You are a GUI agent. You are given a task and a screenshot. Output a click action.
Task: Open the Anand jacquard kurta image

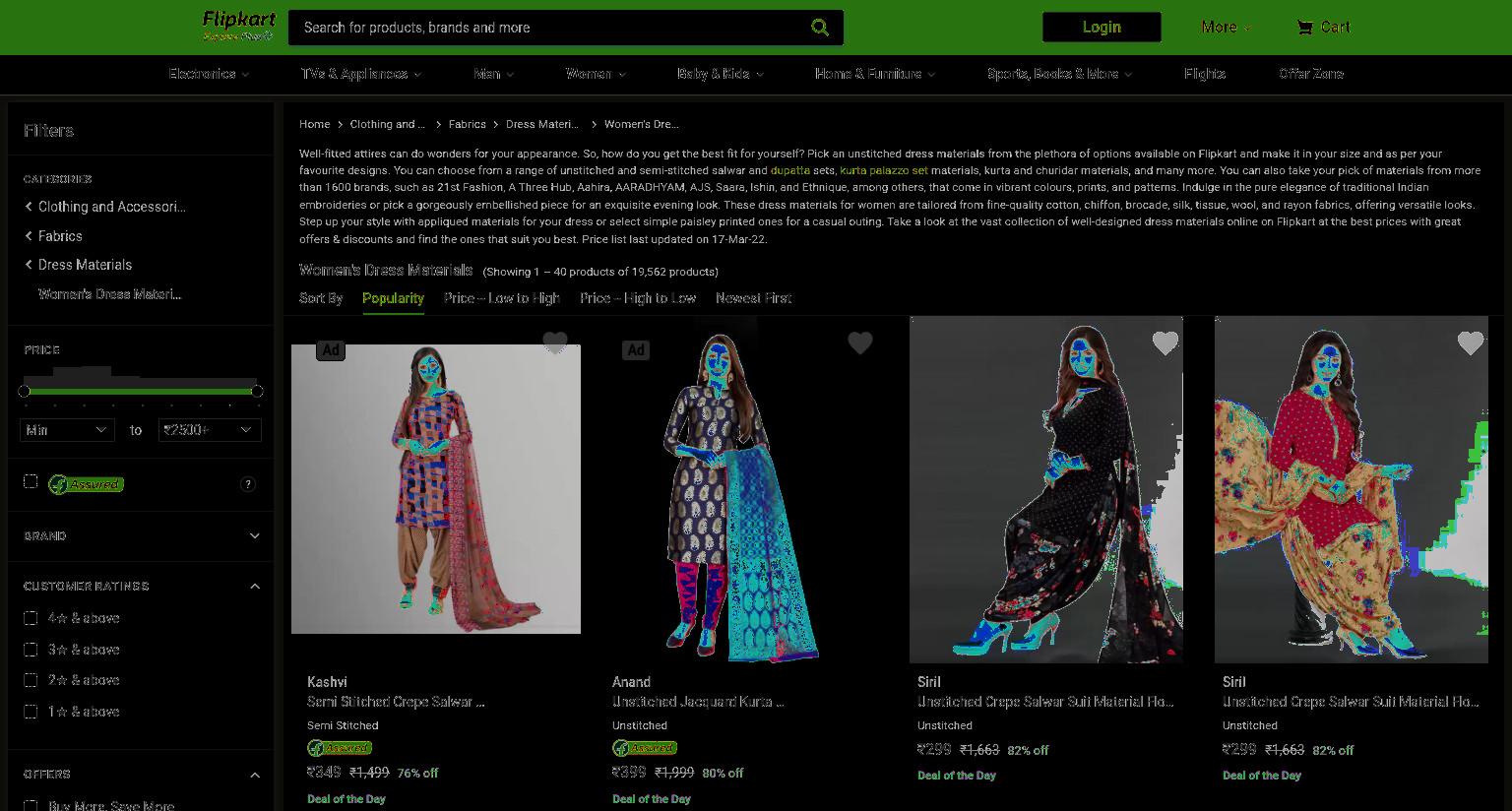pyautogui.click(x=741, y=489)
